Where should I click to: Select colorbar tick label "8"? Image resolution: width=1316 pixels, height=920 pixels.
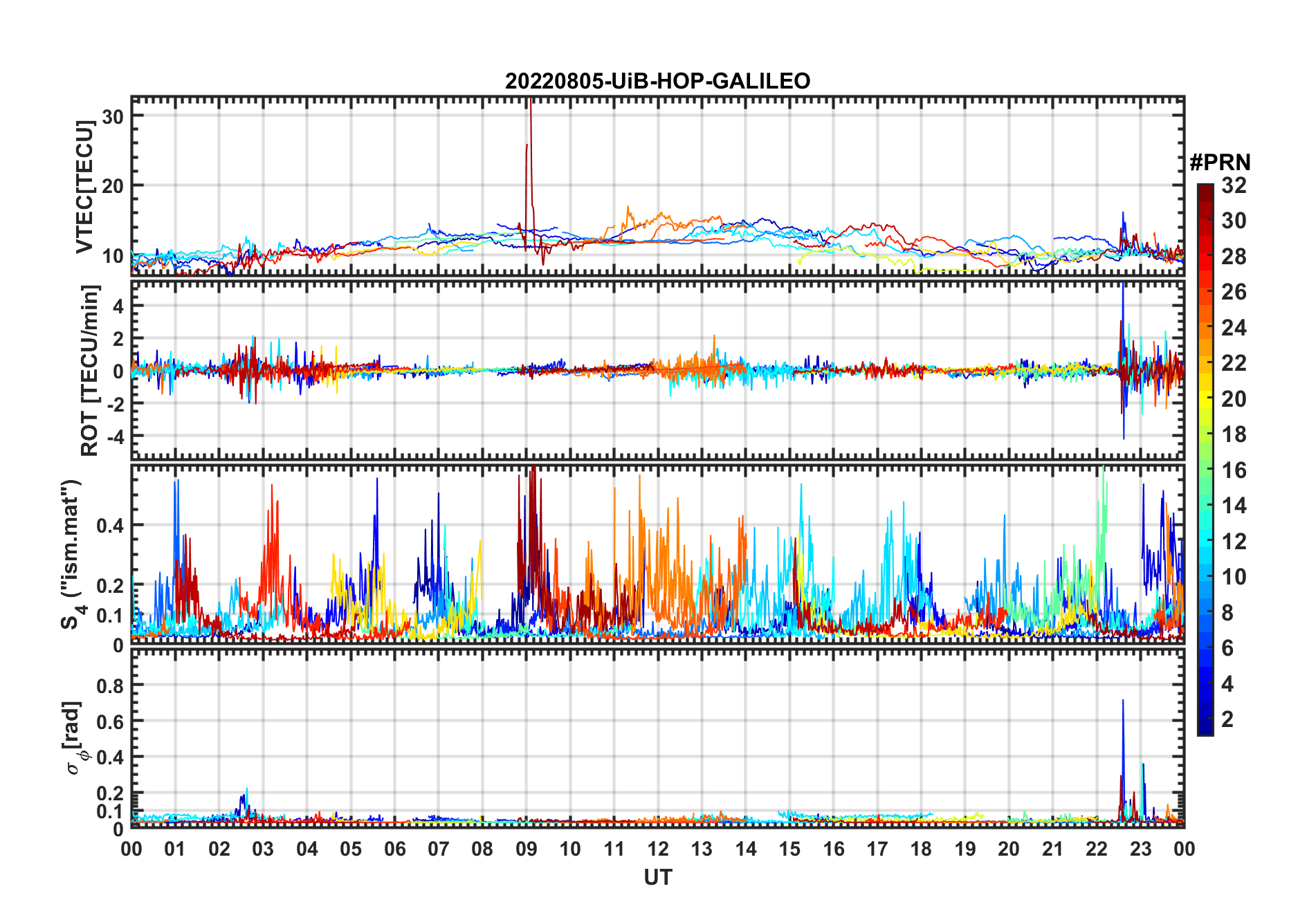click(1227, 613)
